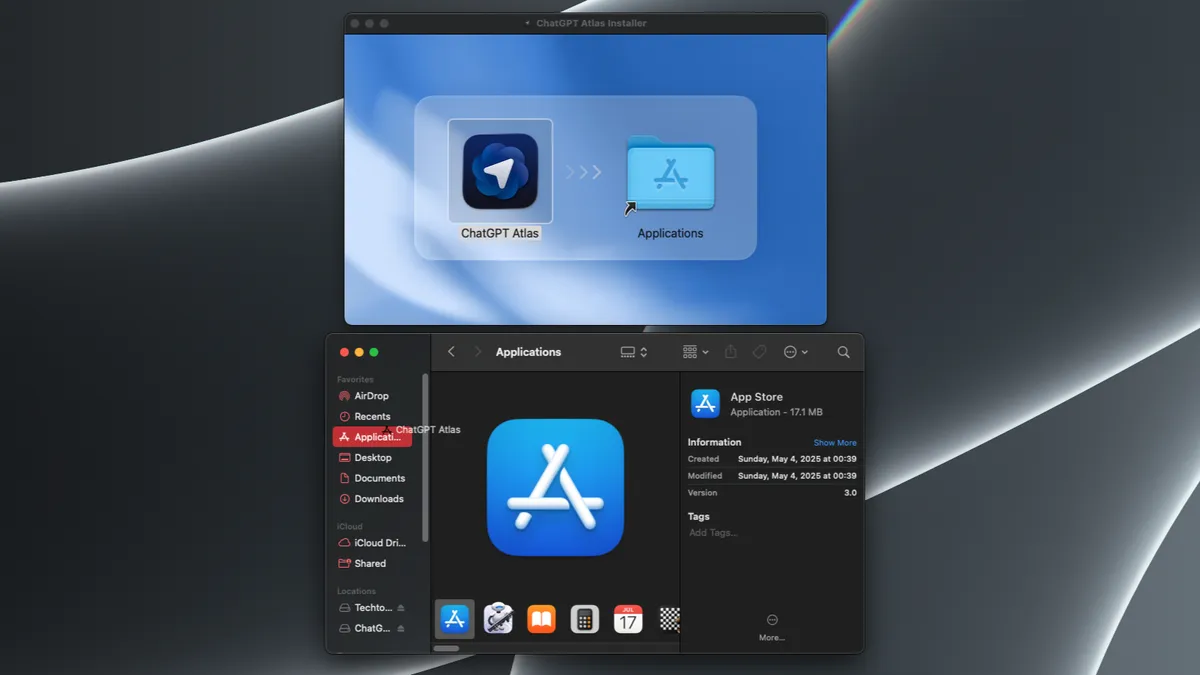Select the Automator icon in the preview strip
Viewport: 1200px width, 675px height.
[496, 619]
